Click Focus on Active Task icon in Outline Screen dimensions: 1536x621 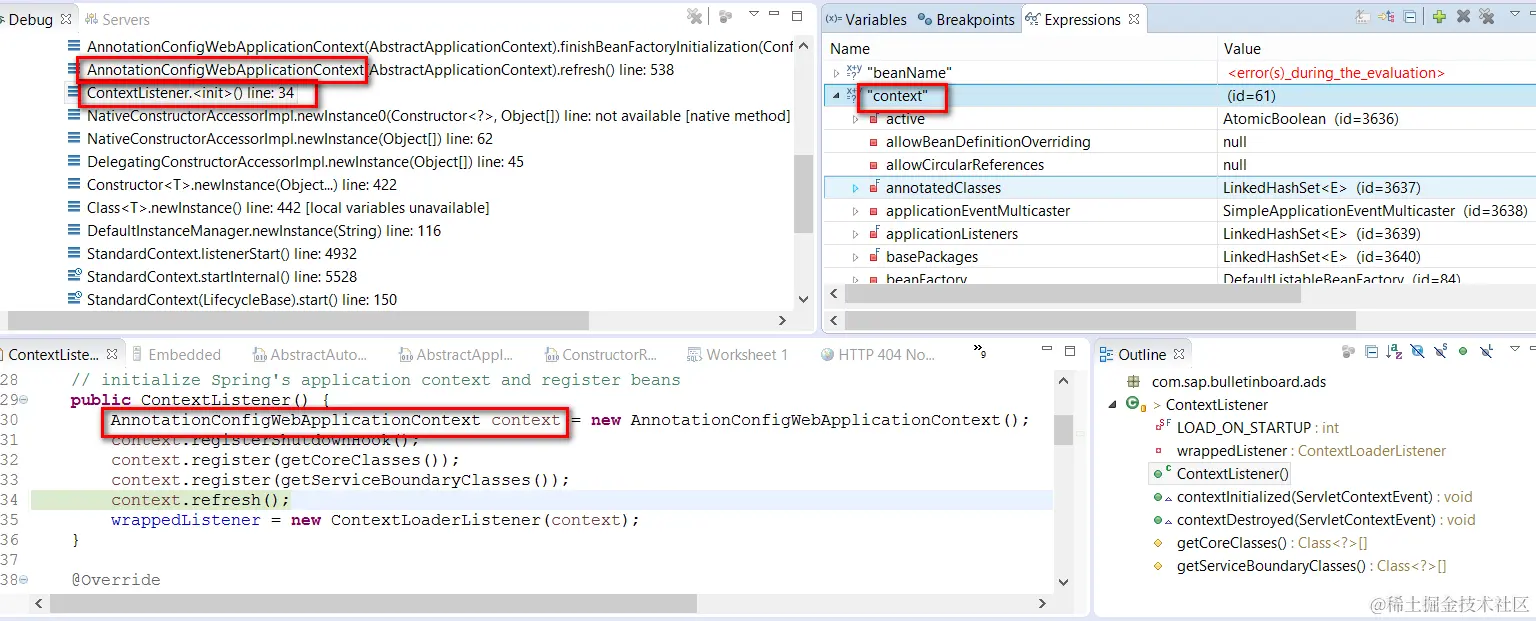point(1348,352)
